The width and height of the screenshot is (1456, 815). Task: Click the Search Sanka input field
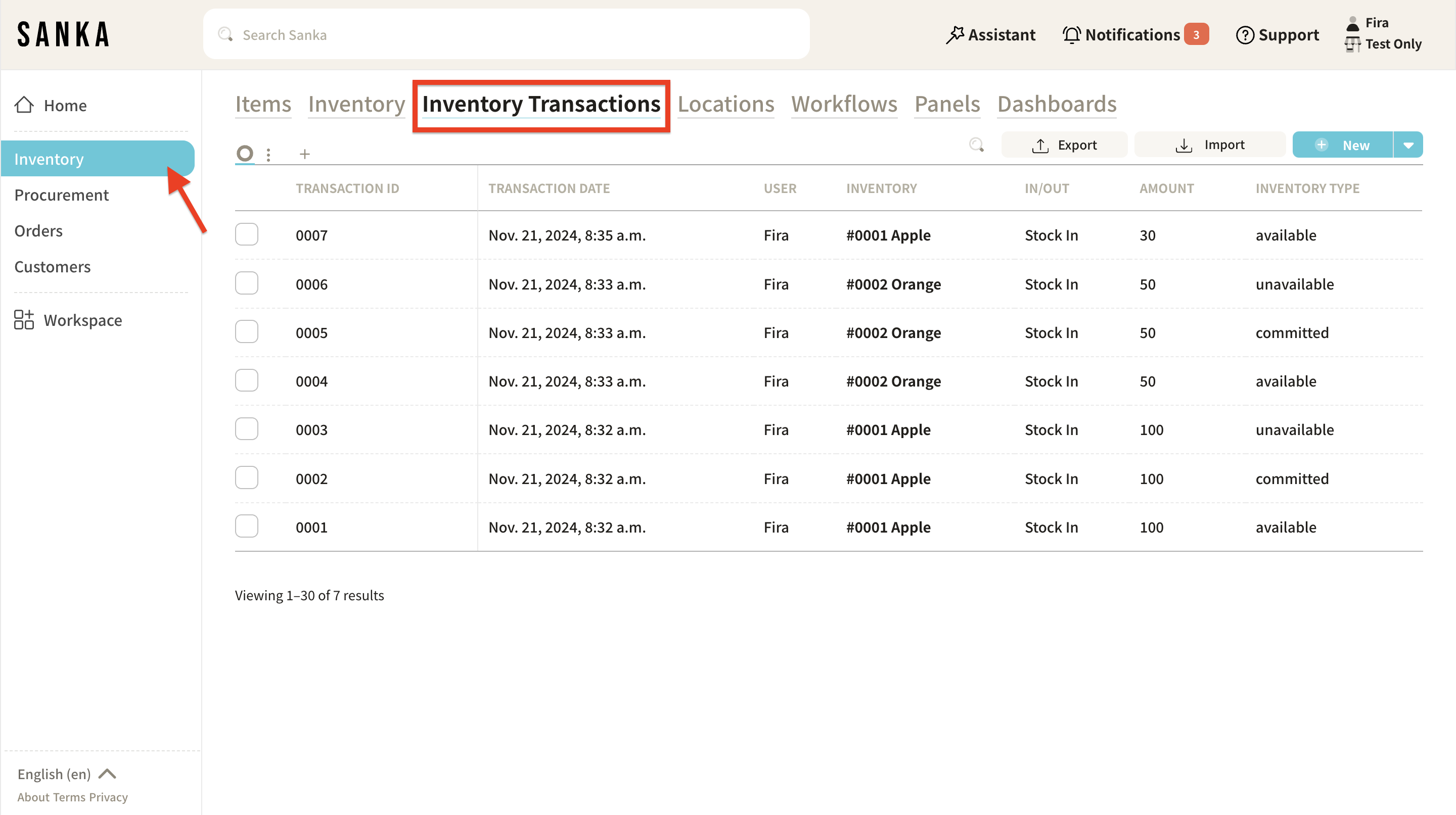pos(506,35)
